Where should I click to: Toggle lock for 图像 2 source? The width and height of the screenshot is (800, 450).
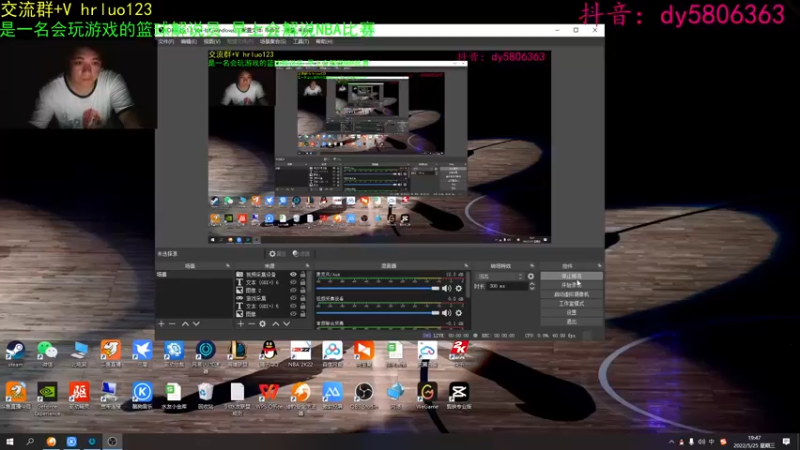[x=303, y=290]
